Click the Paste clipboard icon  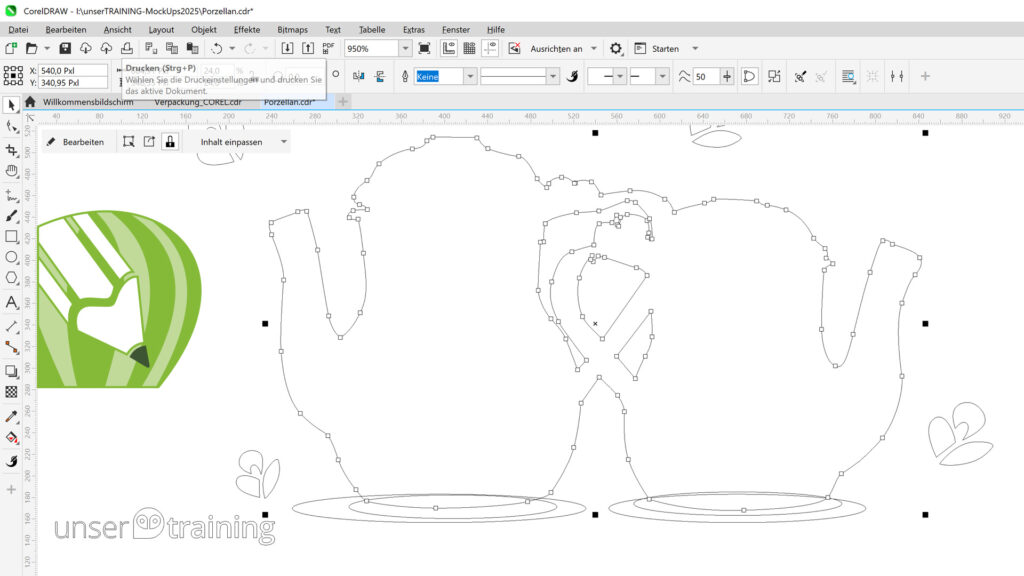193,48
